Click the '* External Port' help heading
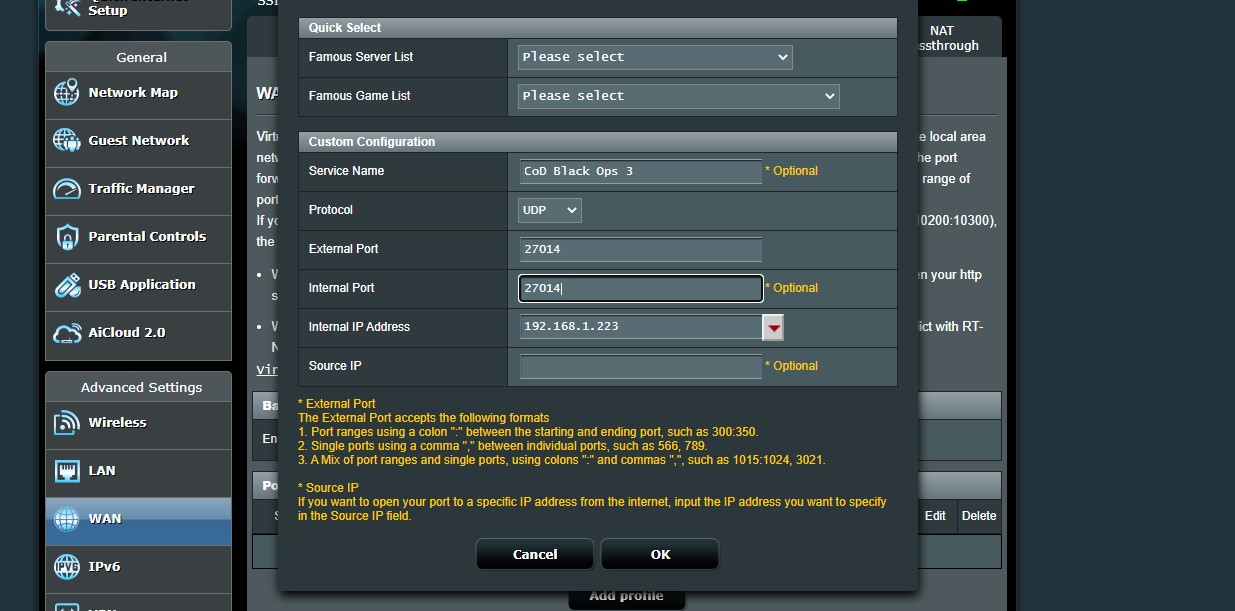This screenshot has height=611, width=1235. pos(337,404)
